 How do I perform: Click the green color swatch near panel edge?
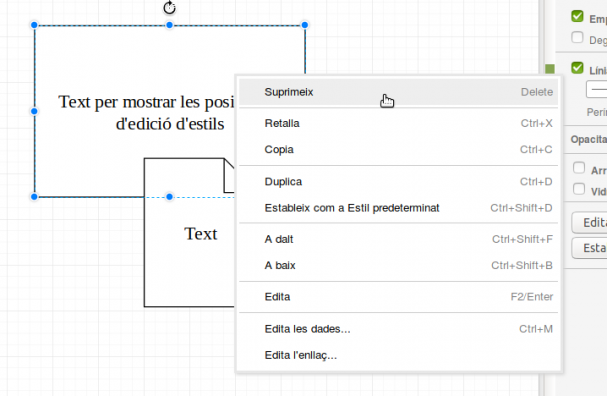[550, 69]
